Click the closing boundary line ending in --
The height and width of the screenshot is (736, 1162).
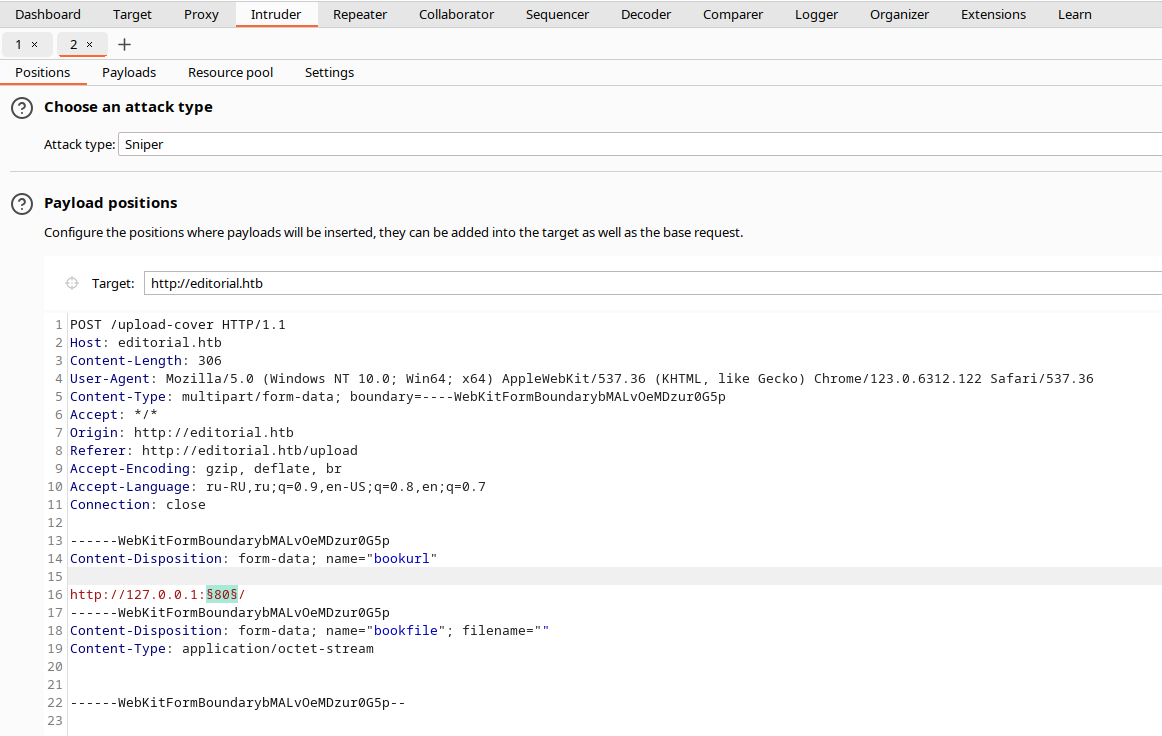point(237,703)
